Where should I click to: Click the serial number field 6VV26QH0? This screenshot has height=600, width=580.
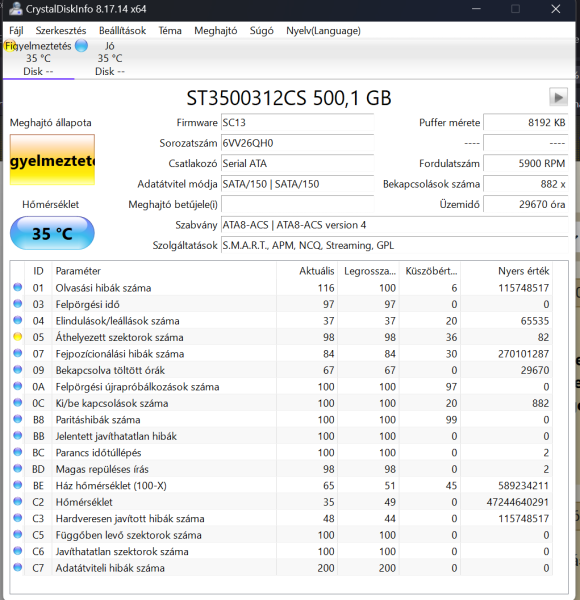click(297, 143)
